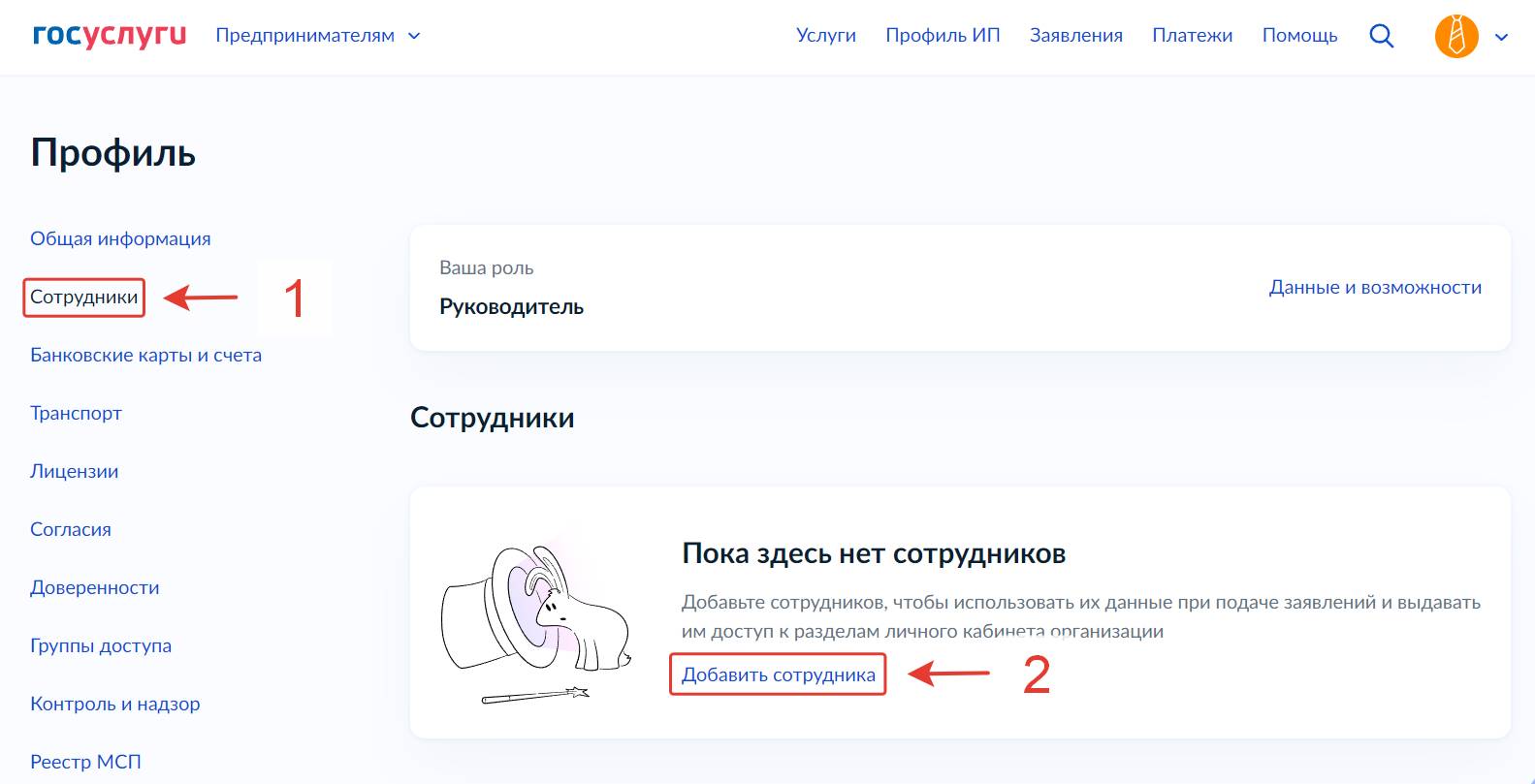Open the Платежи section
The width and height of the screenshot is (1535, 784).
(1193, 35)
